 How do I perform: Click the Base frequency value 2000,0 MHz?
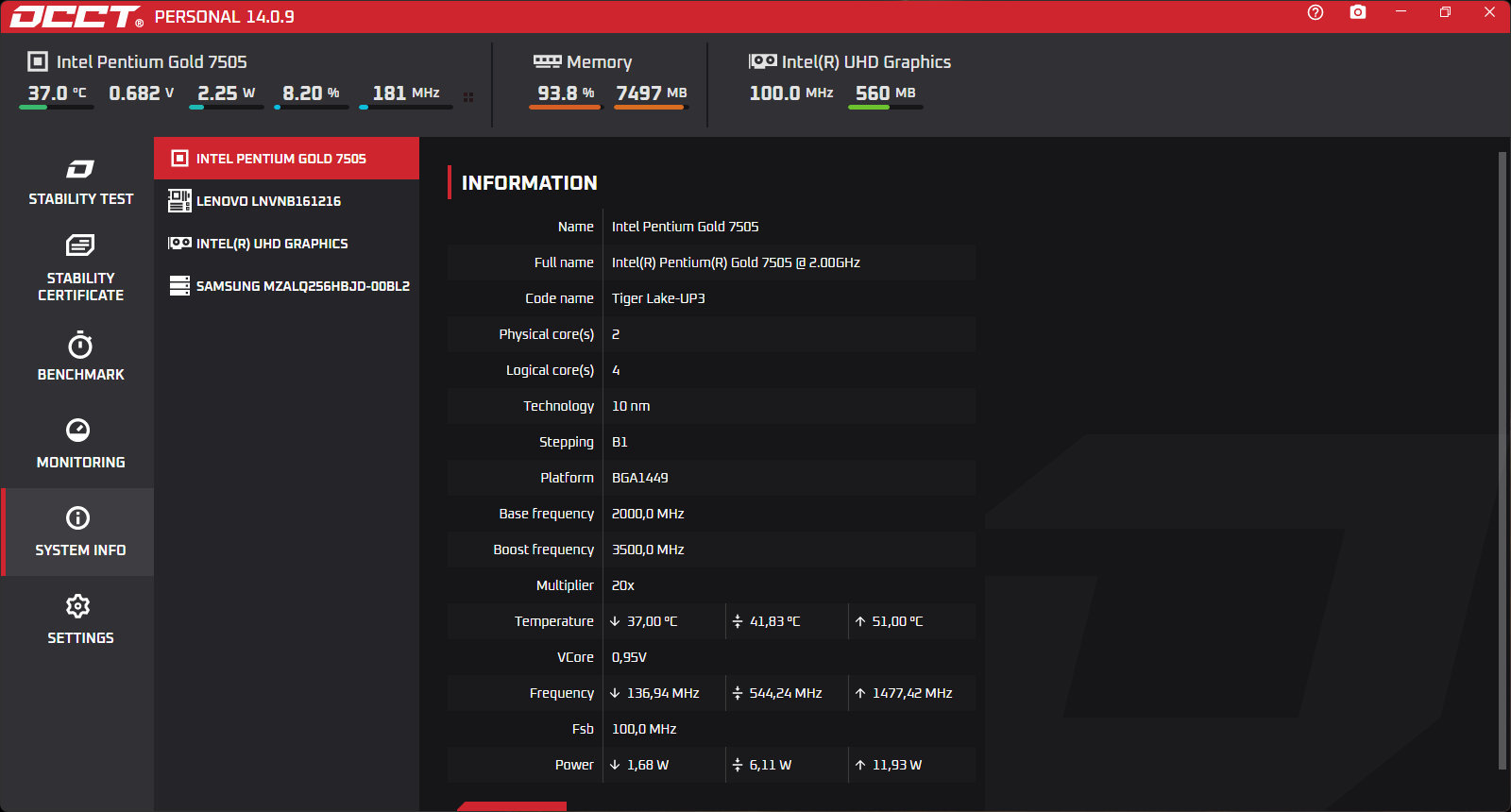click(x=648, y=514)
